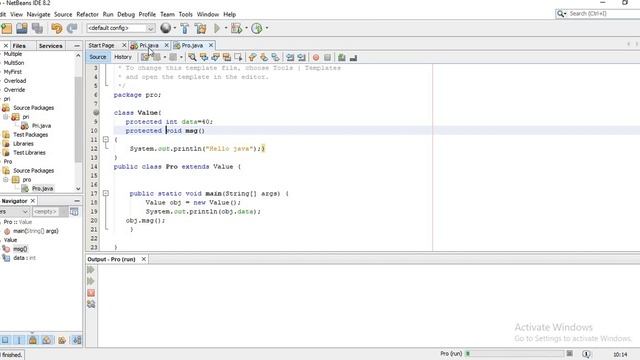Open the Navigate menu

point(38,14)
